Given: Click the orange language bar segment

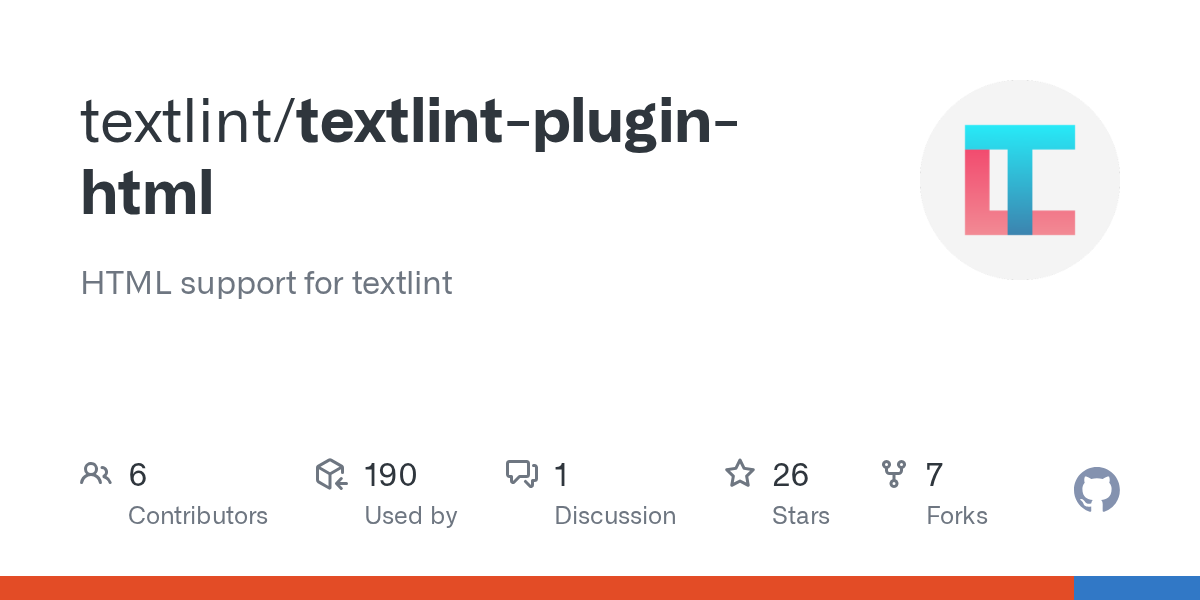Looking at the screenshot, I should point(536,588).
